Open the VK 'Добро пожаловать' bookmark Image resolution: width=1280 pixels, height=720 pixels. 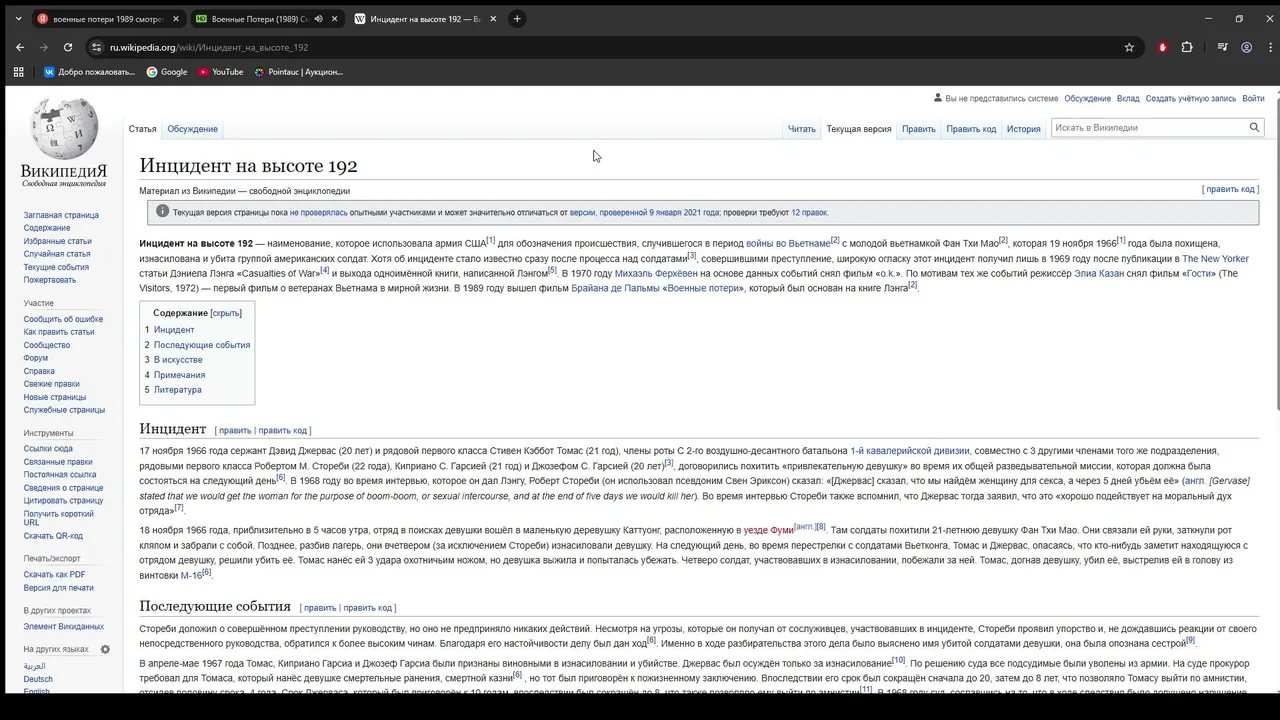(89, 72)
